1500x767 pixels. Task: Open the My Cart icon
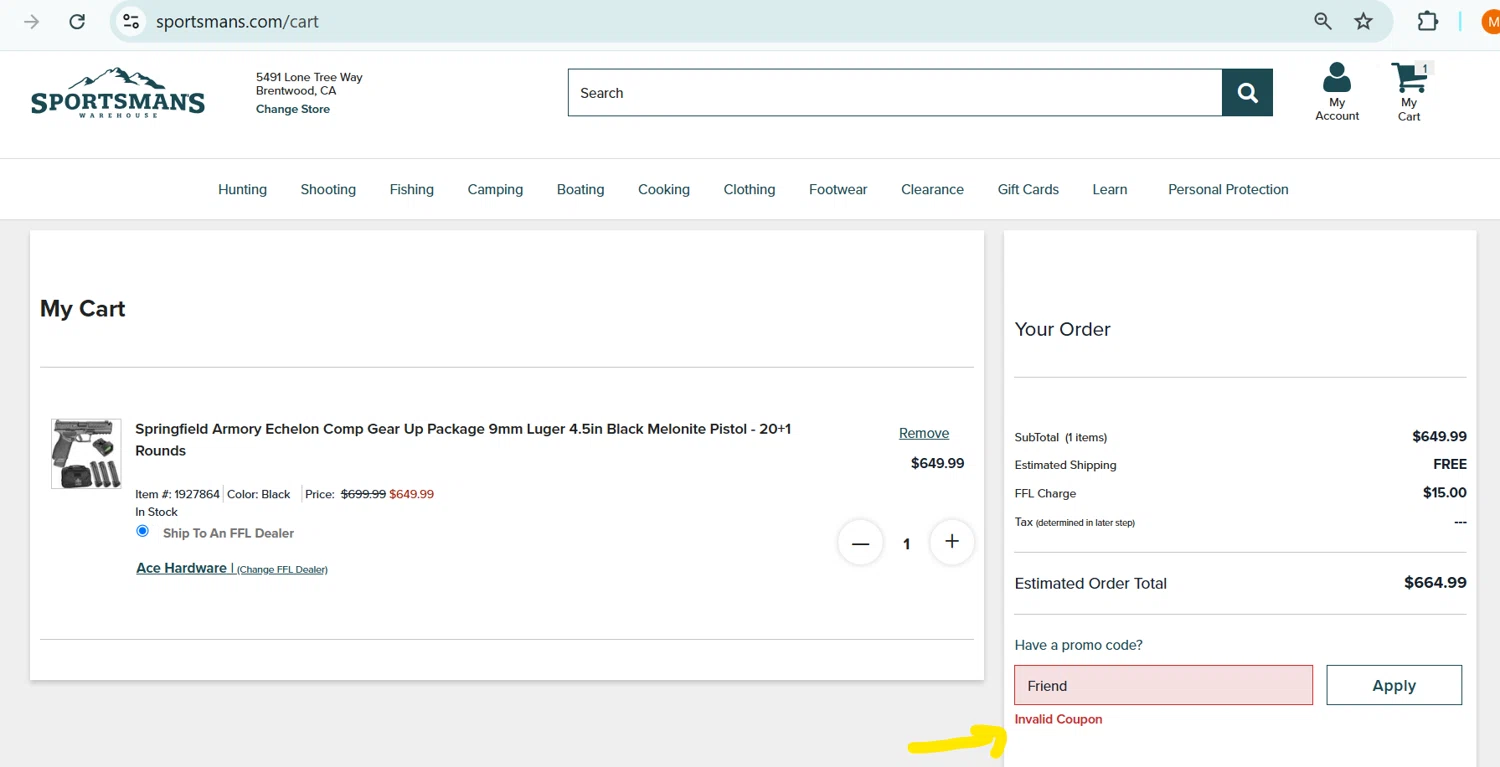[1409, 91]
